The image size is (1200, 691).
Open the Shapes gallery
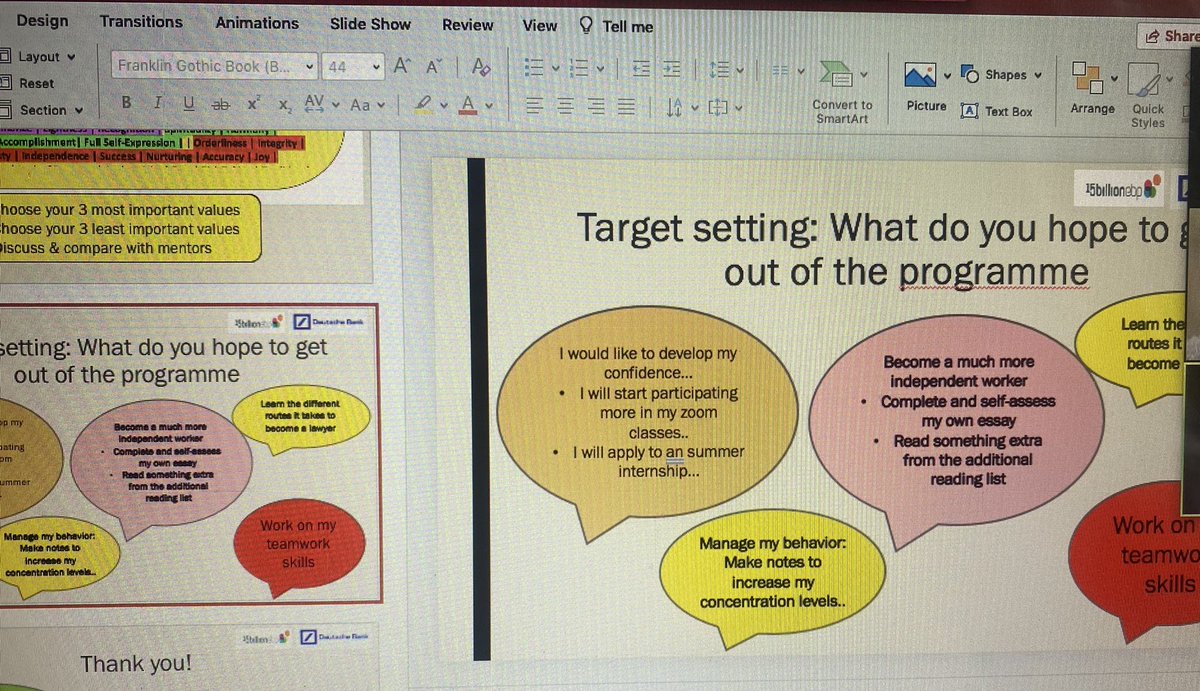1001,74
